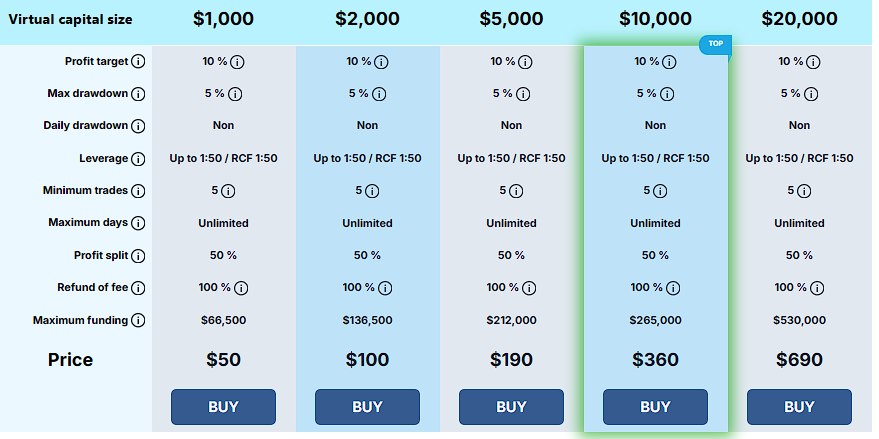879x439 pixels.
Task: Click info icon next to Profit split label
Action: point(138,256)
